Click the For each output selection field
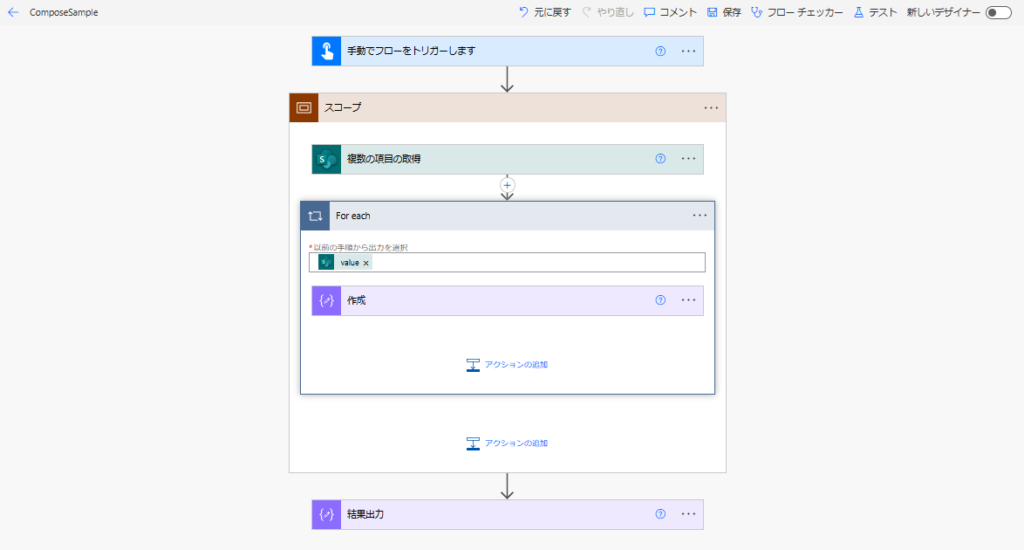1024x550 pixels. tap(507, 263)
